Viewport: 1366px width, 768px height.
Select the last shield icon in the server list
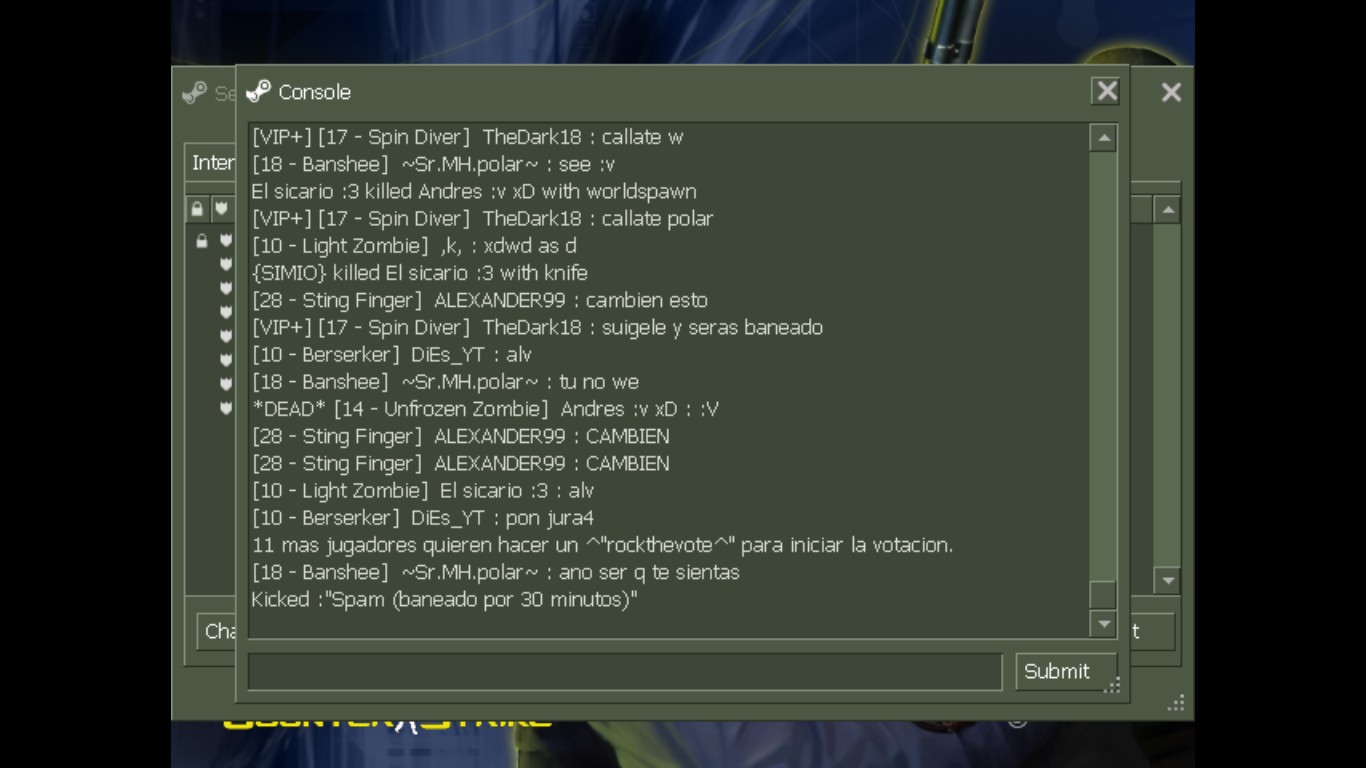coord(225,408)
